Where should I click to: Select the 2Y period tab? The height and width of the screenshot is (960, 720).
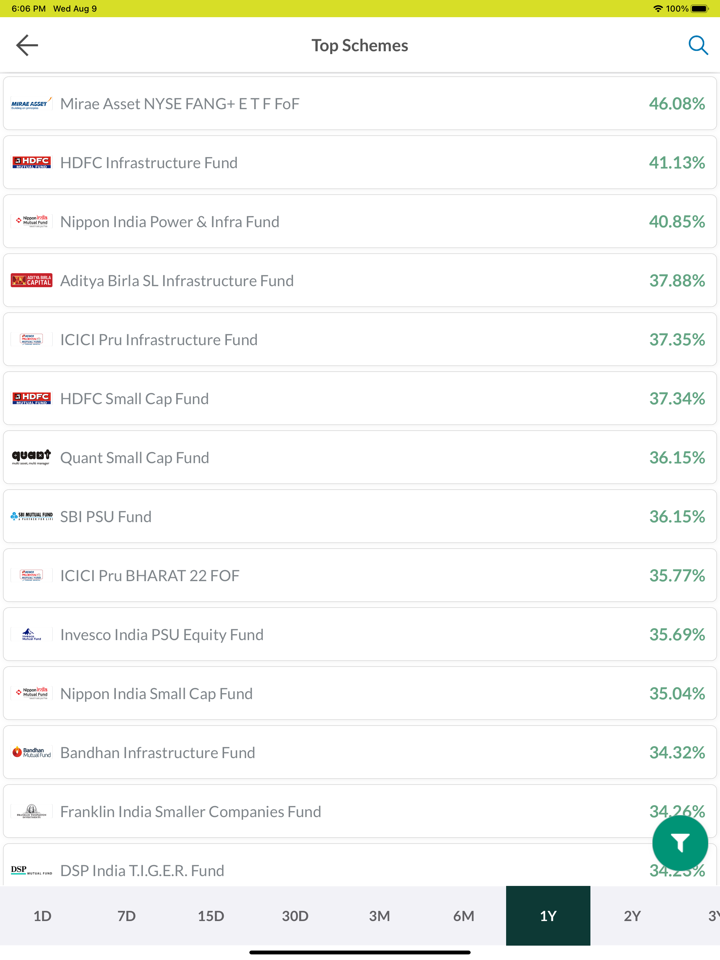point(632,916)
